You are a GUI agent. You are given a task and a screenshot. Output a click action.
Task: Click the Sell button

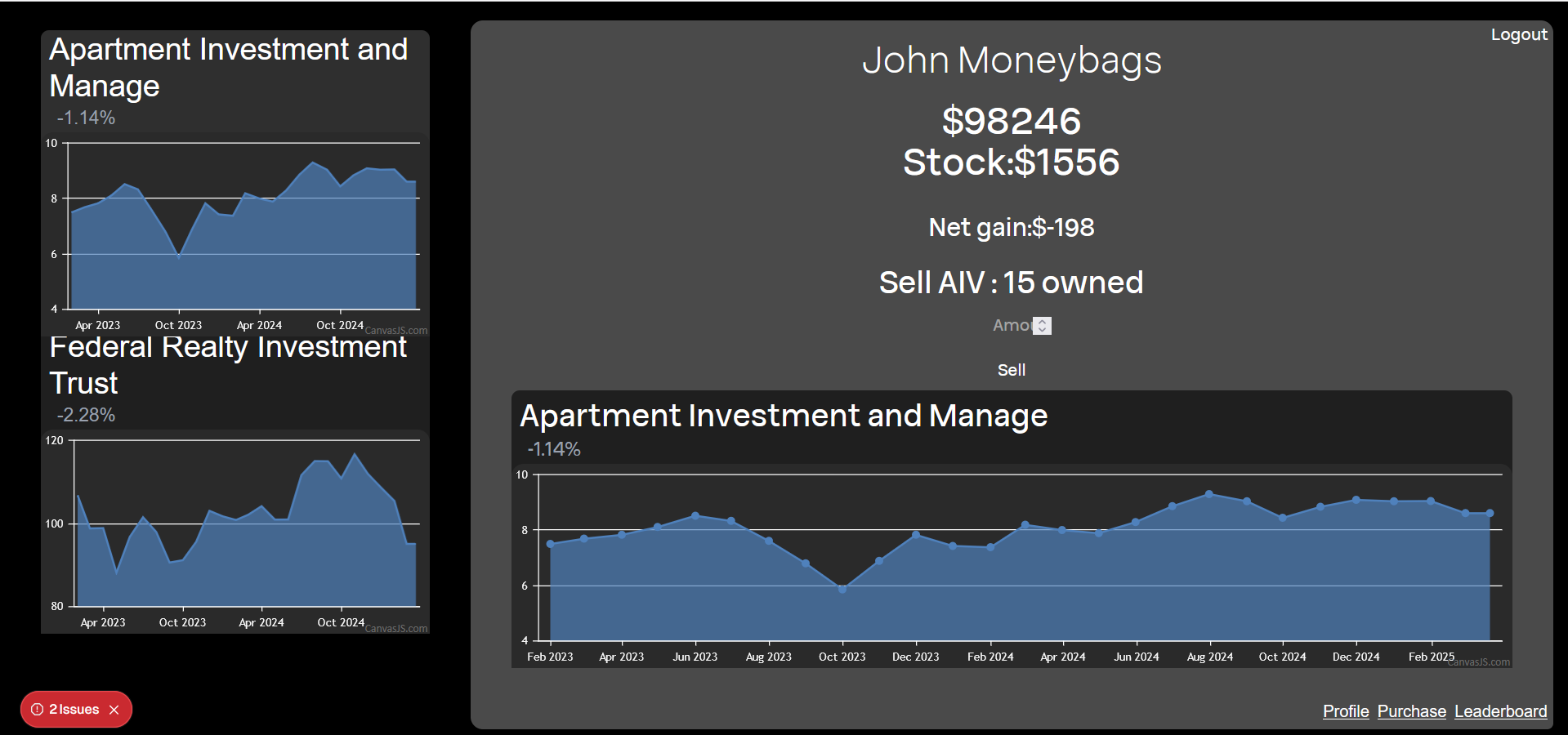pos(1011,370)
